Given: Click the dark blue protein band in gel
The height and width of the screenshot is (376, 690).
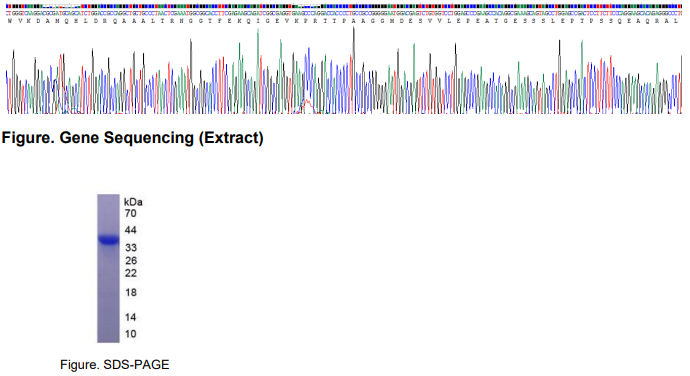Looking at the screenshot, I should click(x=108, y=240).
